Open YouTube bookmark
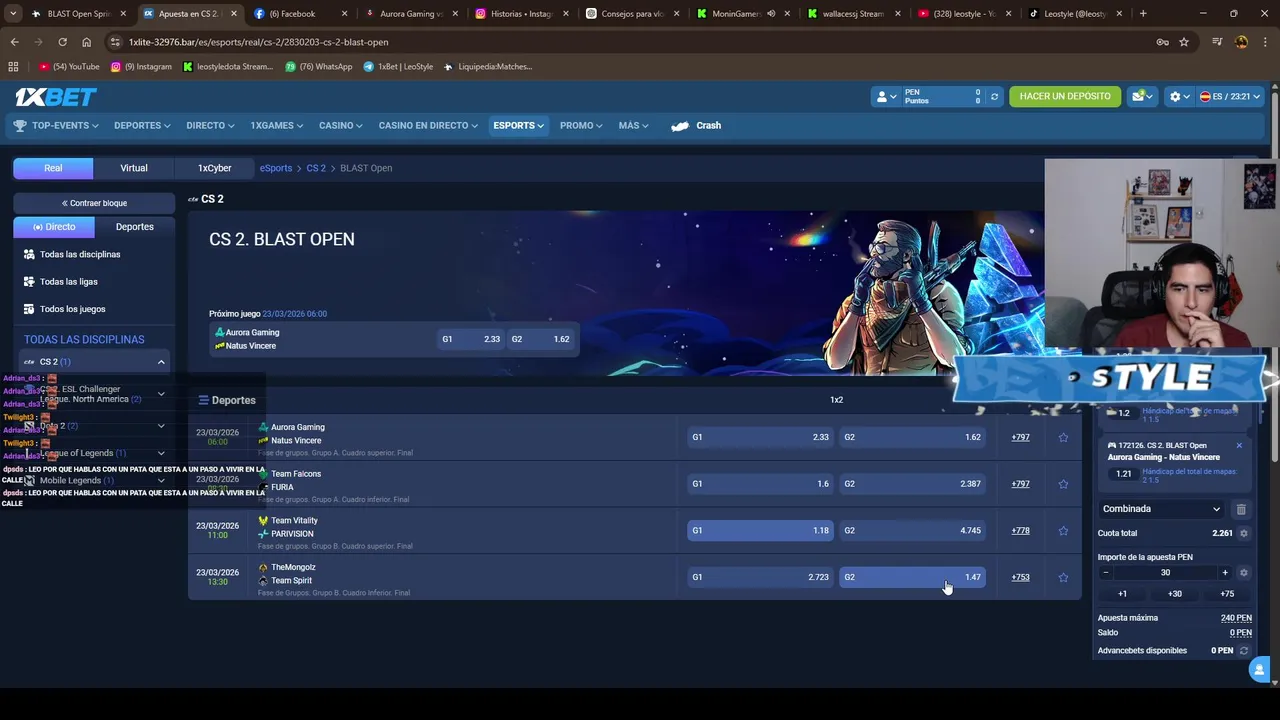 [x=69, y=67]
